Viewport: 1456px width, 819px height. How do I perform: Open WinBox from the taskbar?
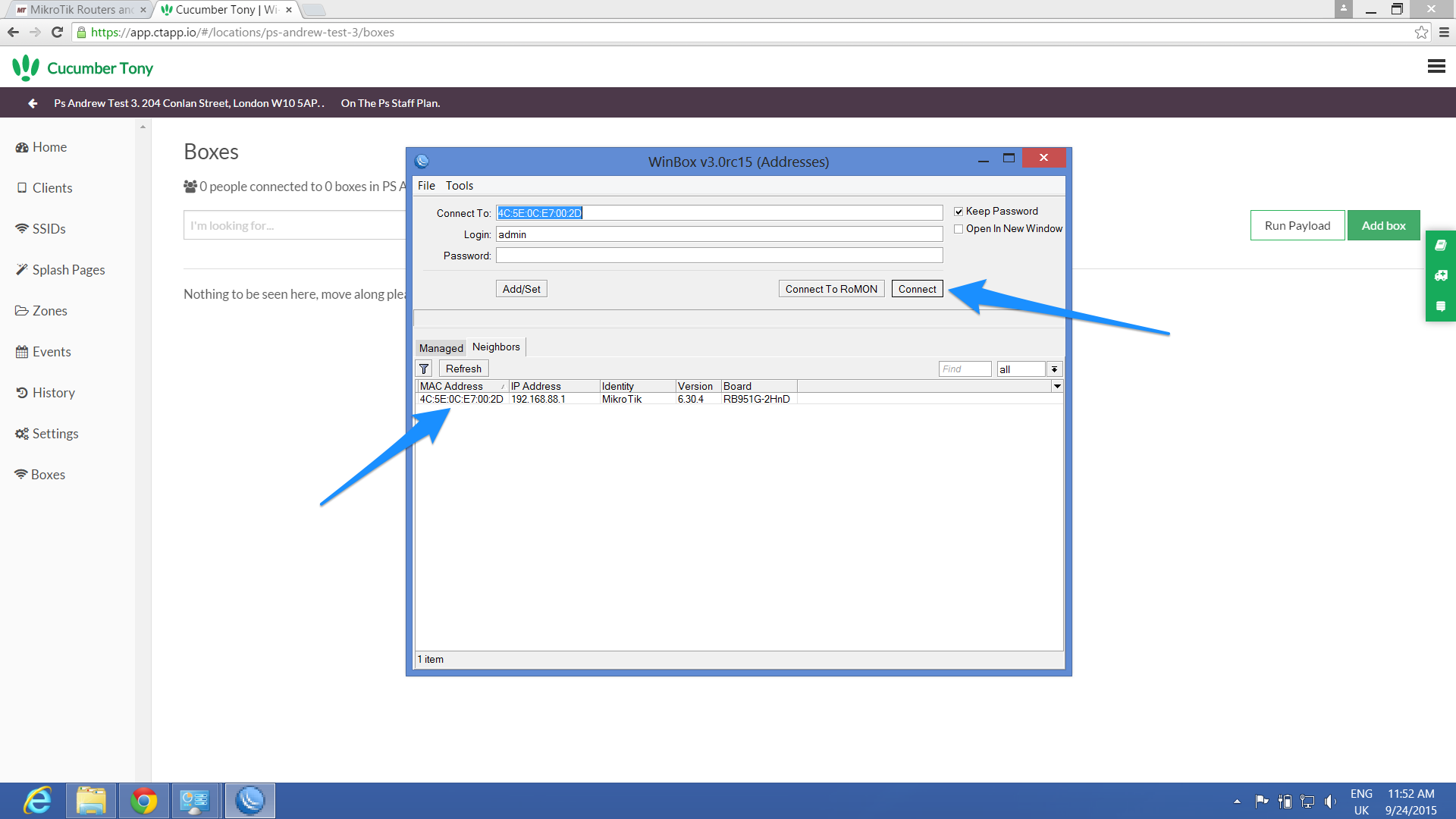point(249,801)
